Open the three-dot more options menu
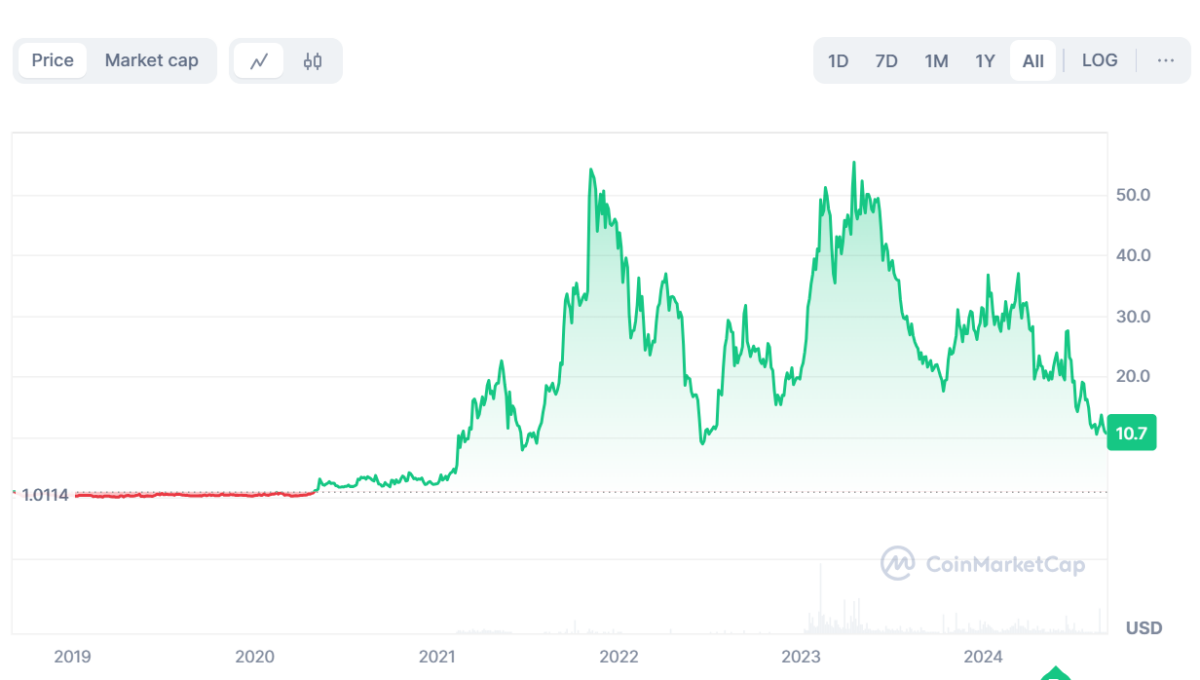This screenshot has width=1200, height=680. [1165, 61]
